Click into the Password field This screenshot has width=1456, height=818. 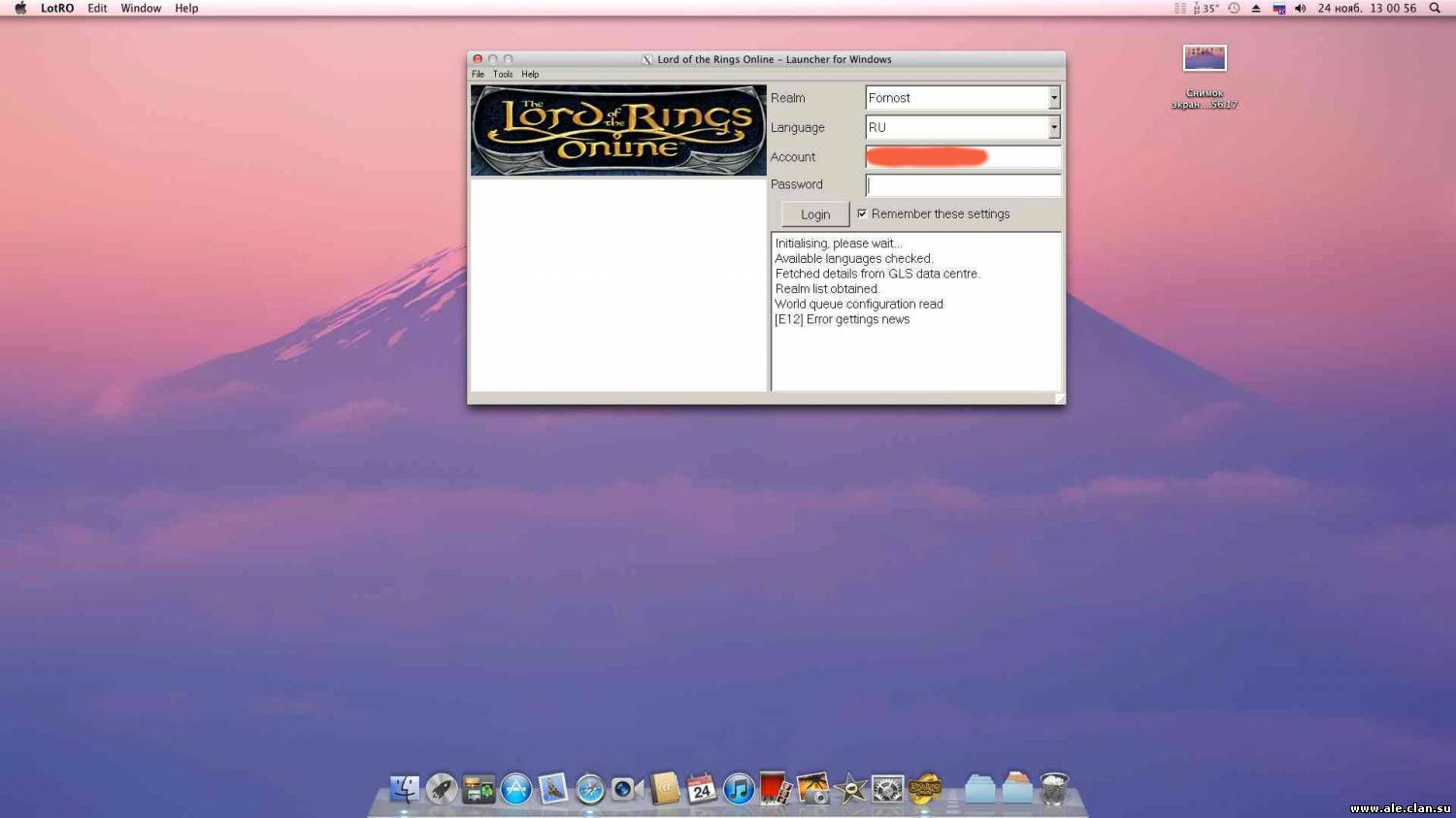click(x=963, y=184)
